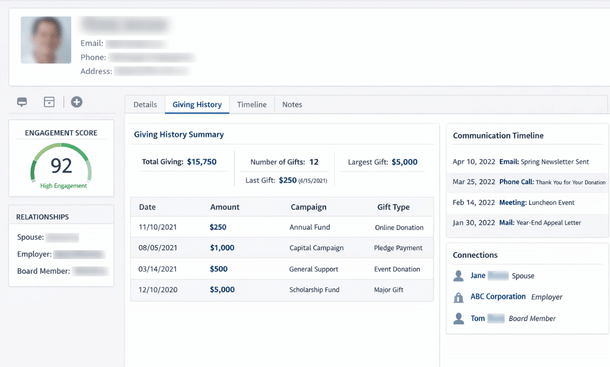Click the $500 gift amount
The image size is (610, 367).
219,269
